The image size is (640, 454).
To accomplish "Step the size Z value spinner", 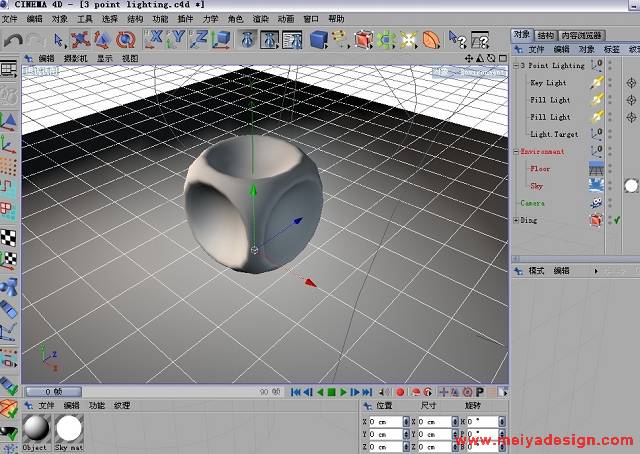I will tap(455, 447).
